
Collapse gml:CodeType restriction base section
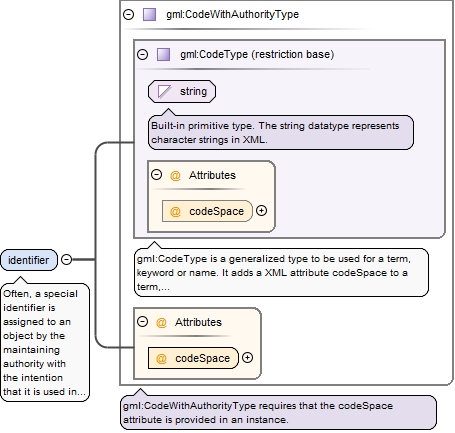pyautogui.click(x=143, y=54)
